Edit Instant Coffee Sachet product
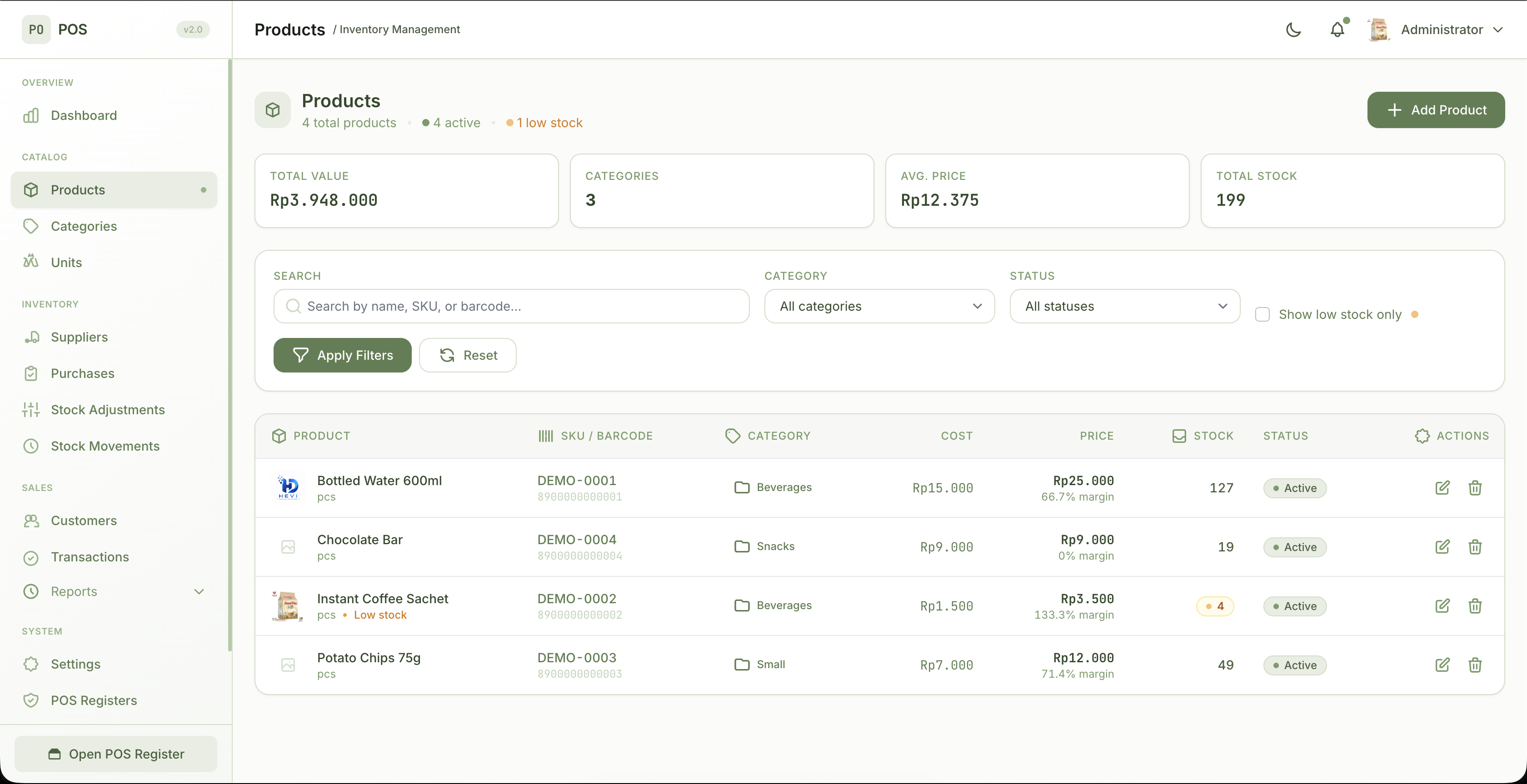Screen dimensions: 1527x784 click(1442, 605)
